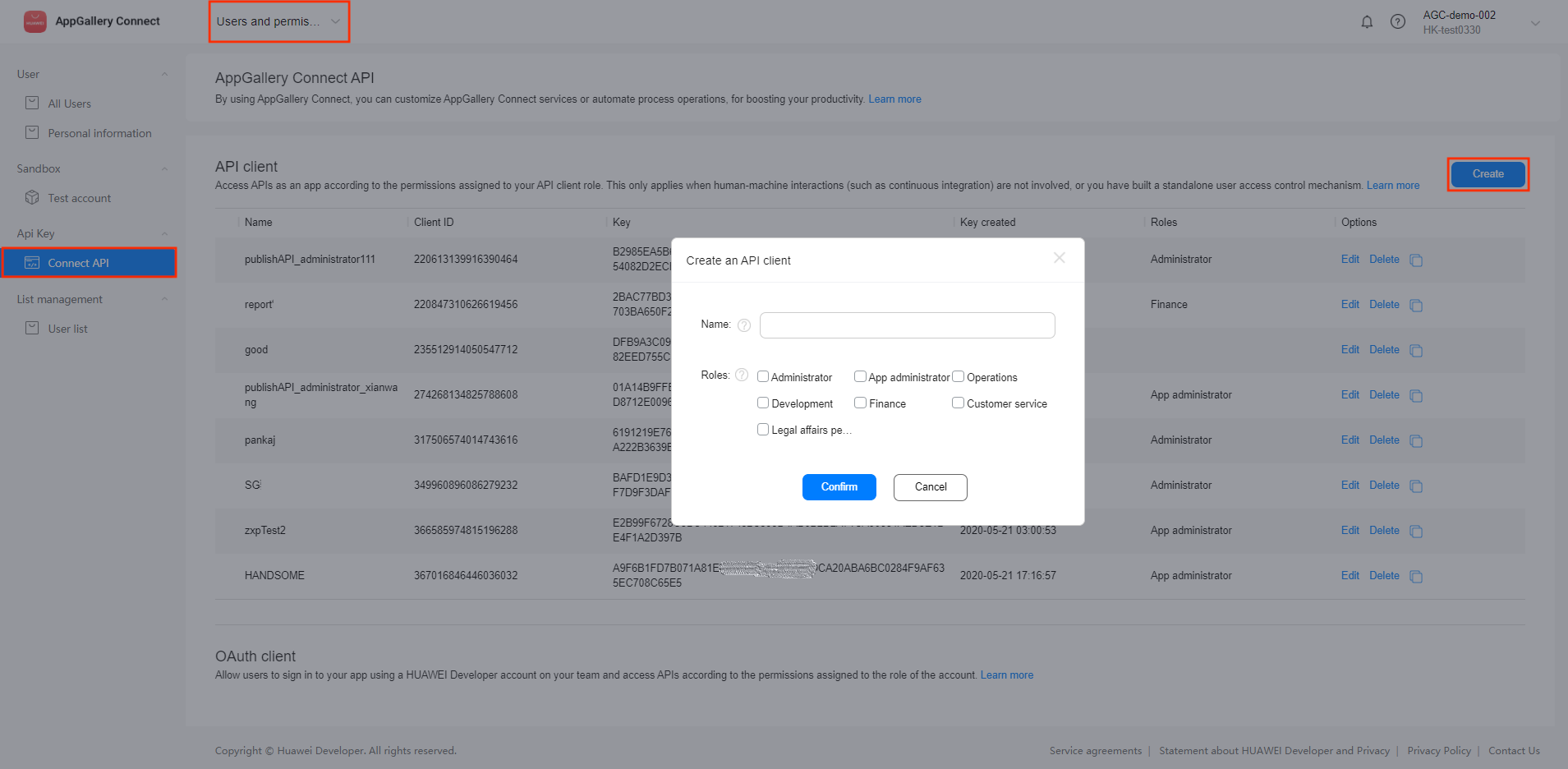The height and width of the screenshot is (769, 1568).
Task: Check the Administrator role checkbox
Action: point(763,376)
